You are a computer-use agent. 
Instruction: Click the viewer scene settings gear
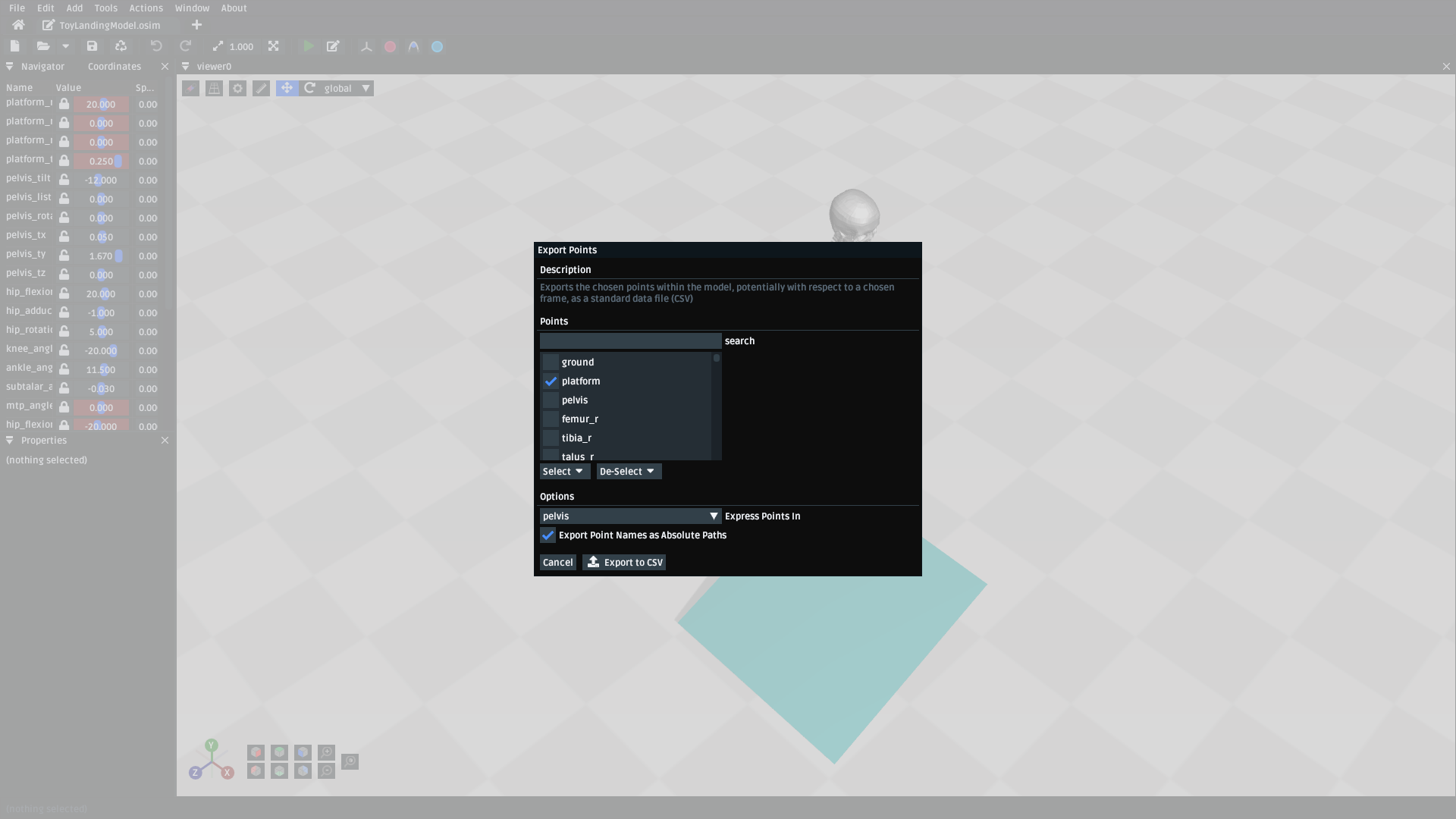point(237,89)
